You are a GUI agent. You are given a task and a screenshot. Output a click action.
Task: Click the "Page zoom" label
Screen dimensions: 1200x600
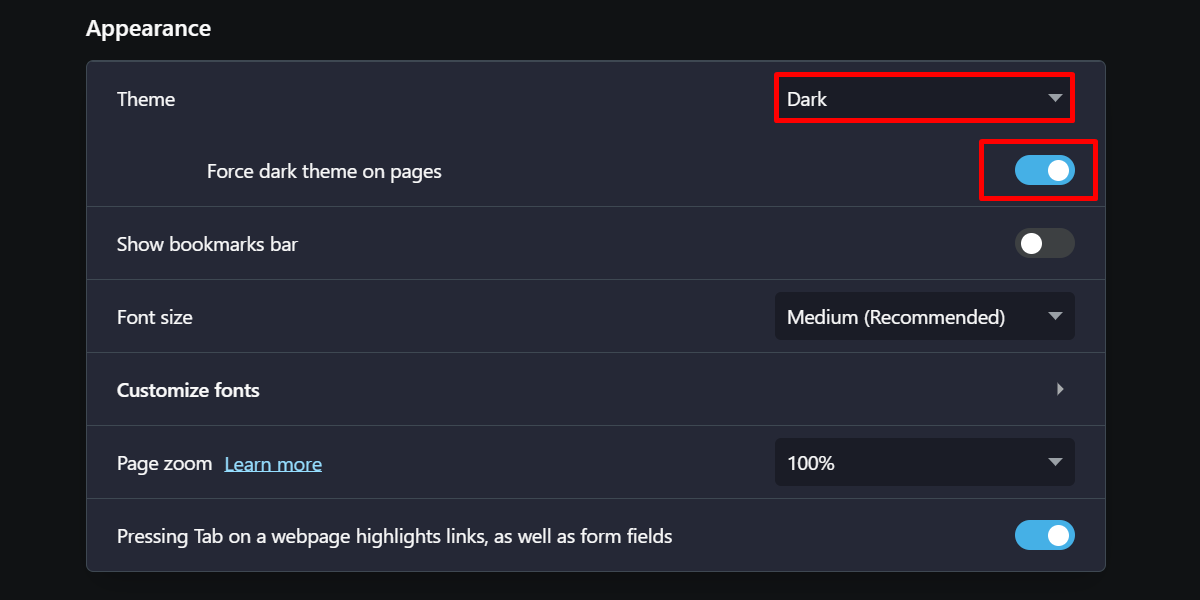(x=163, y=463)
